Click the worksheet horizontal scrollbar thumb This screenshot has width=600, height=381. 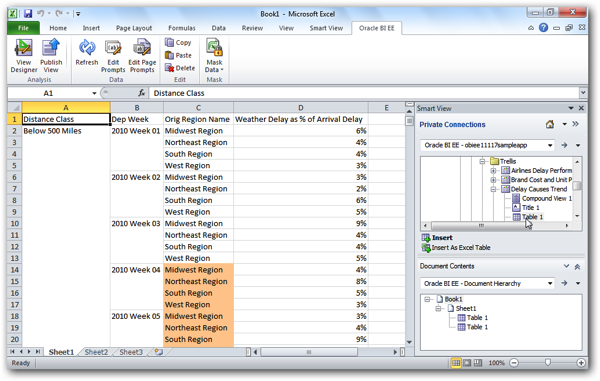(x=309, y=352)
